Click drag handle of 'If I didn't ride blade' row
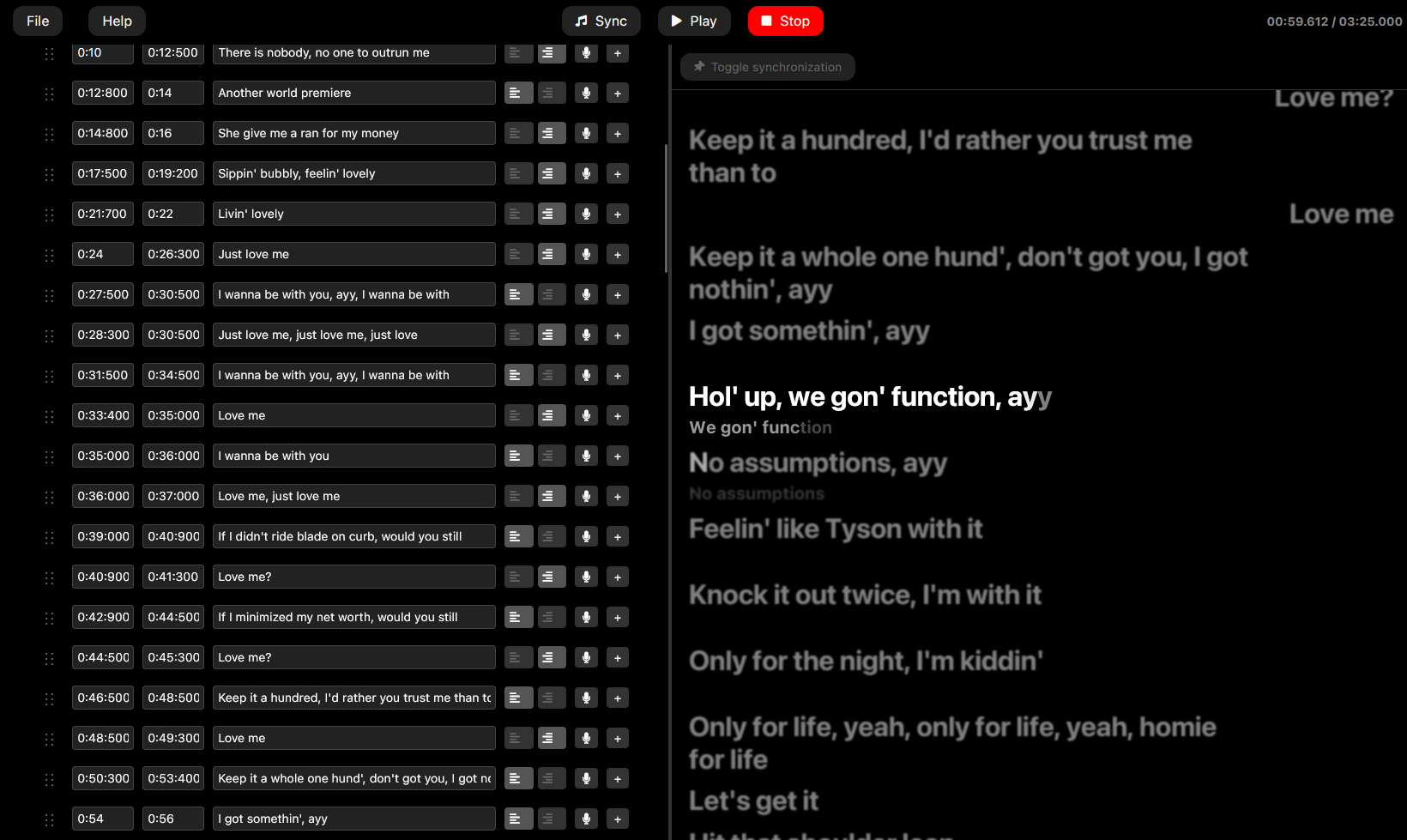Screen dimensions: 1407x840 pyautogui.click(x=49, y=537)
